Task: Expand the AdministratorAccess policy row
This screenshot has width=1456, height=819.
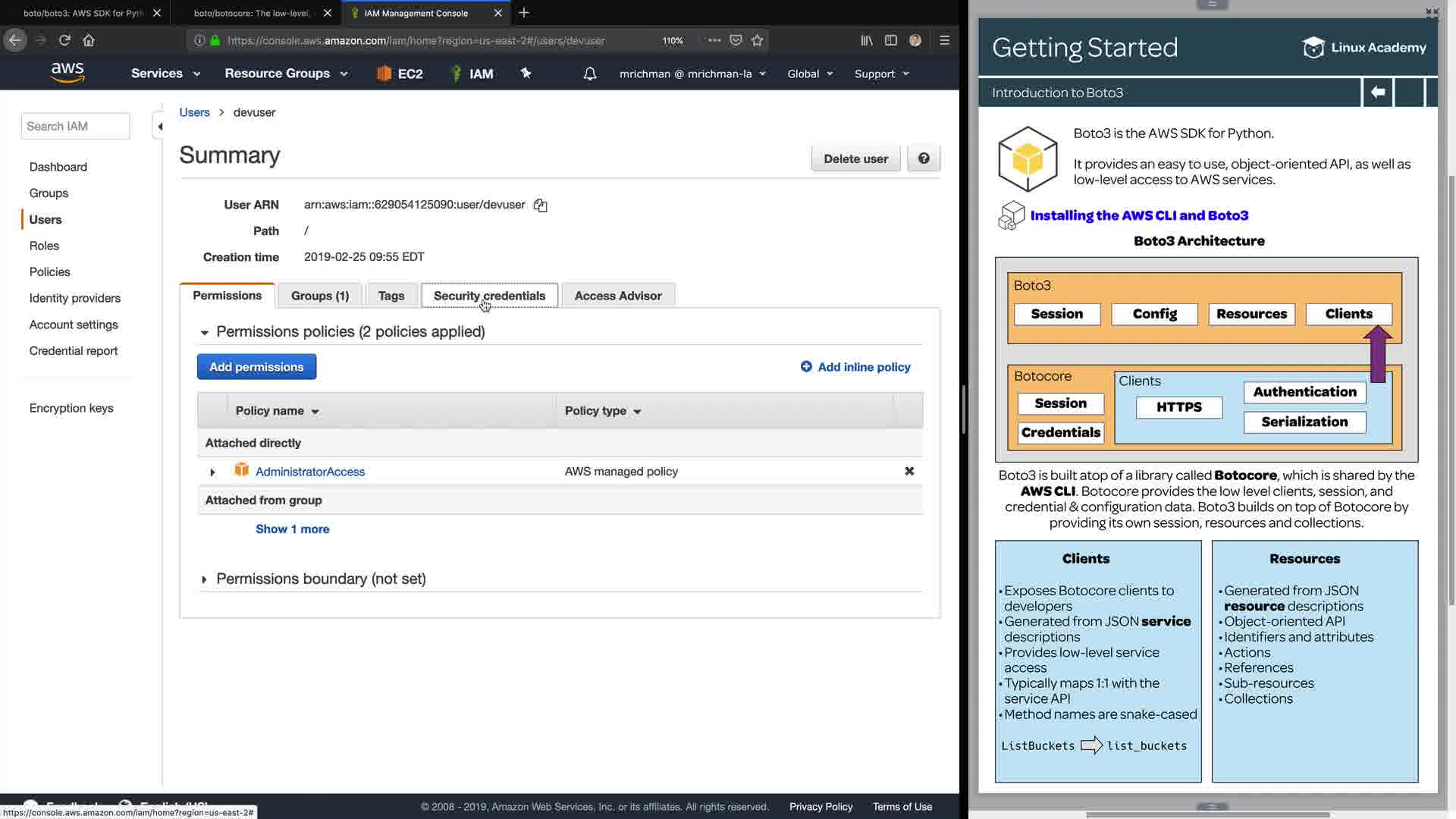Action: (212, 472)
